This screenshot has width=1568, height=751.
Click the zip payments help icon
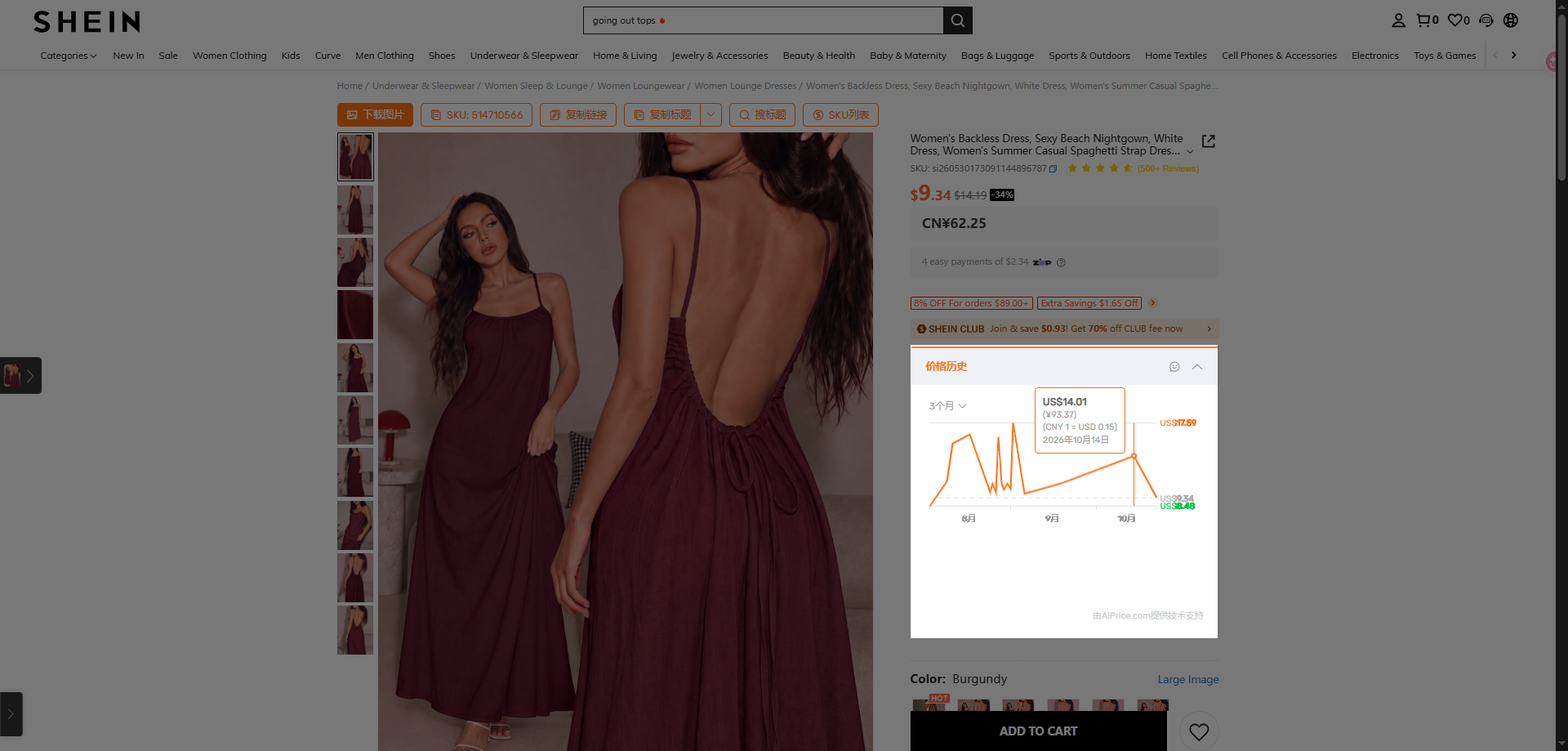[1061, 262]
